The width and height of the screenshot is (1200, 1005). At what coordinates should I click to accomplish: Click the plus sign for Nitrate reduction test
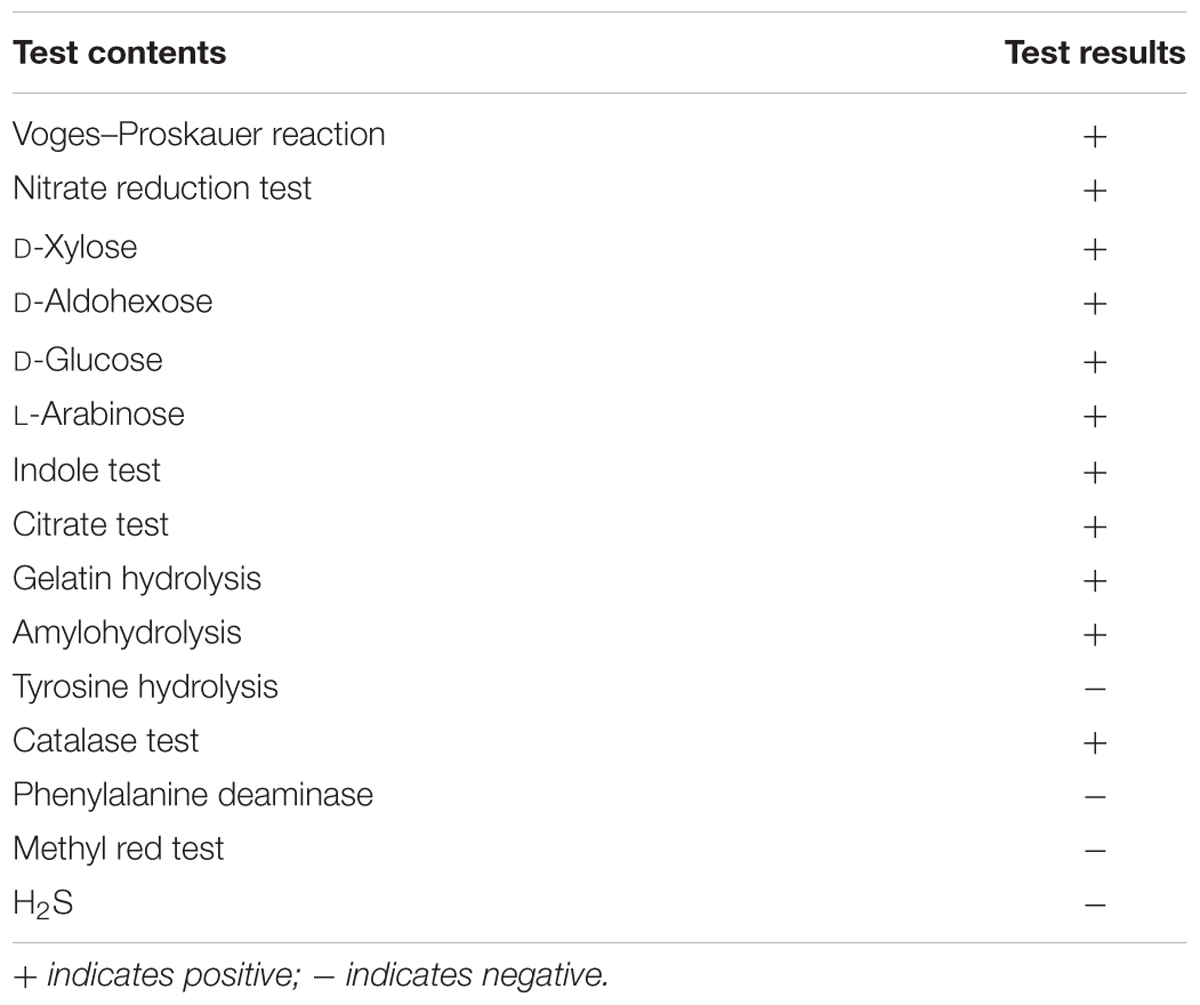pos(1095,190)
